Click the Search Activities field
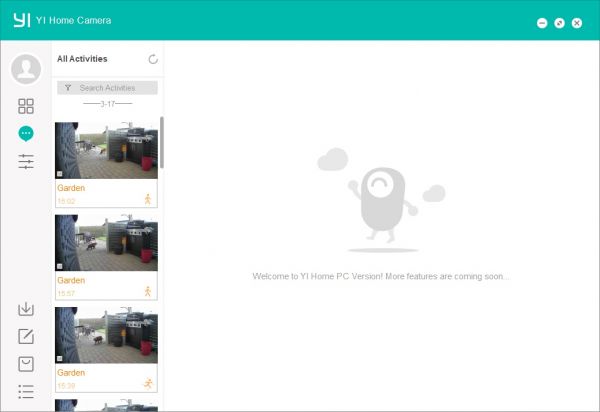Viewport: 600px width, 412px height. pos(107,88)
